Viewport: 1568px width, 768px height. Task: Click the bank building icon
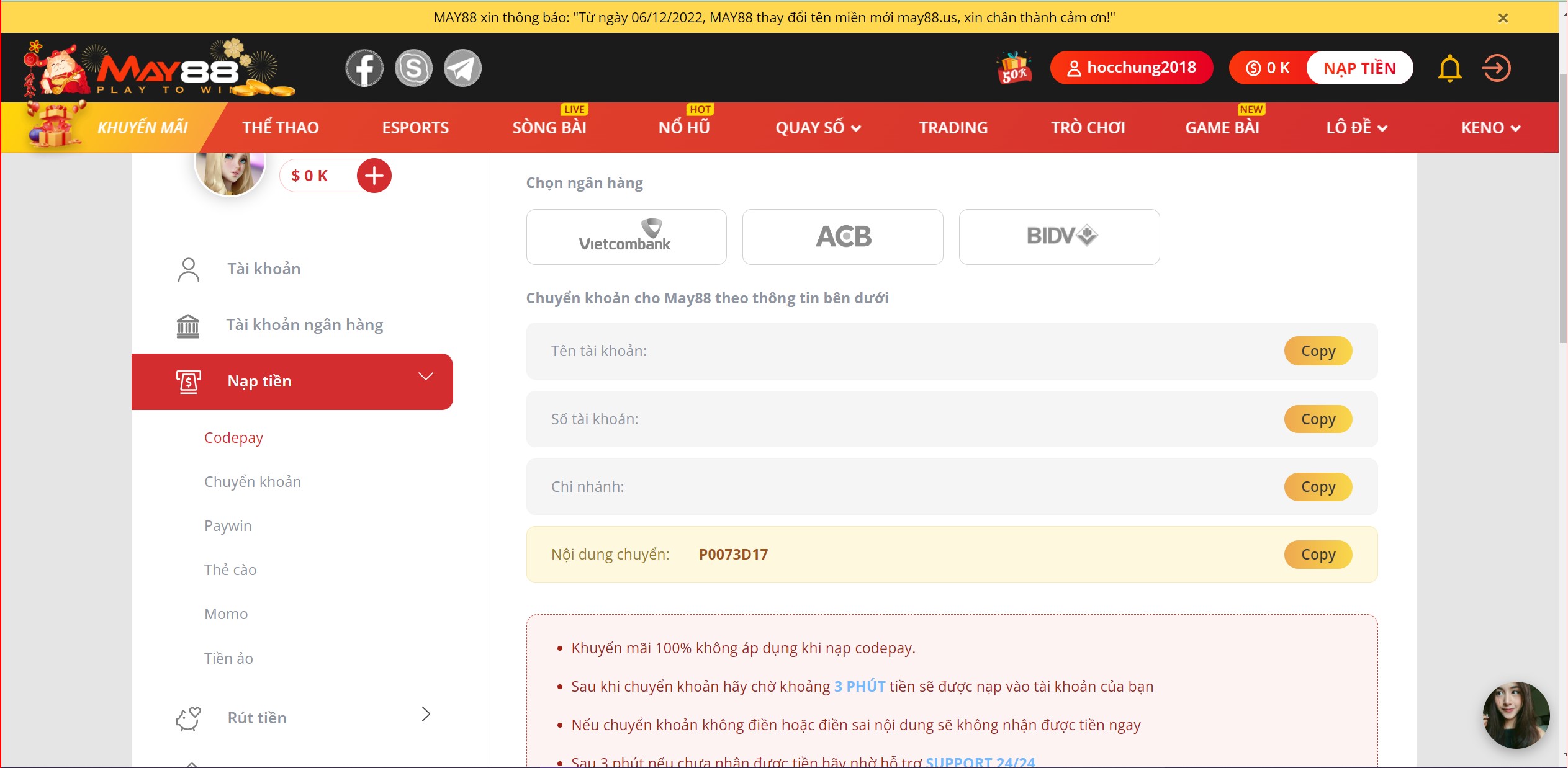point(188,326)
